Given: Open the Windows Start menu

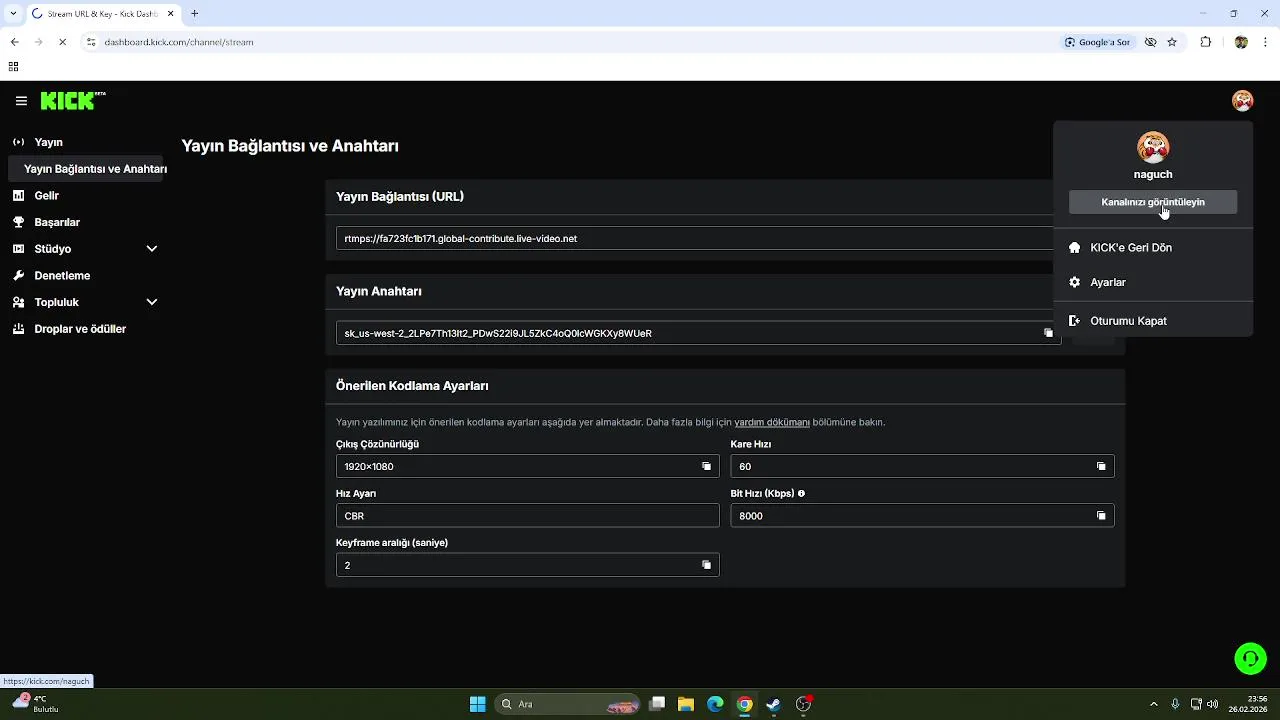Looking at the screenshot, I should click(x=478, y=704).
